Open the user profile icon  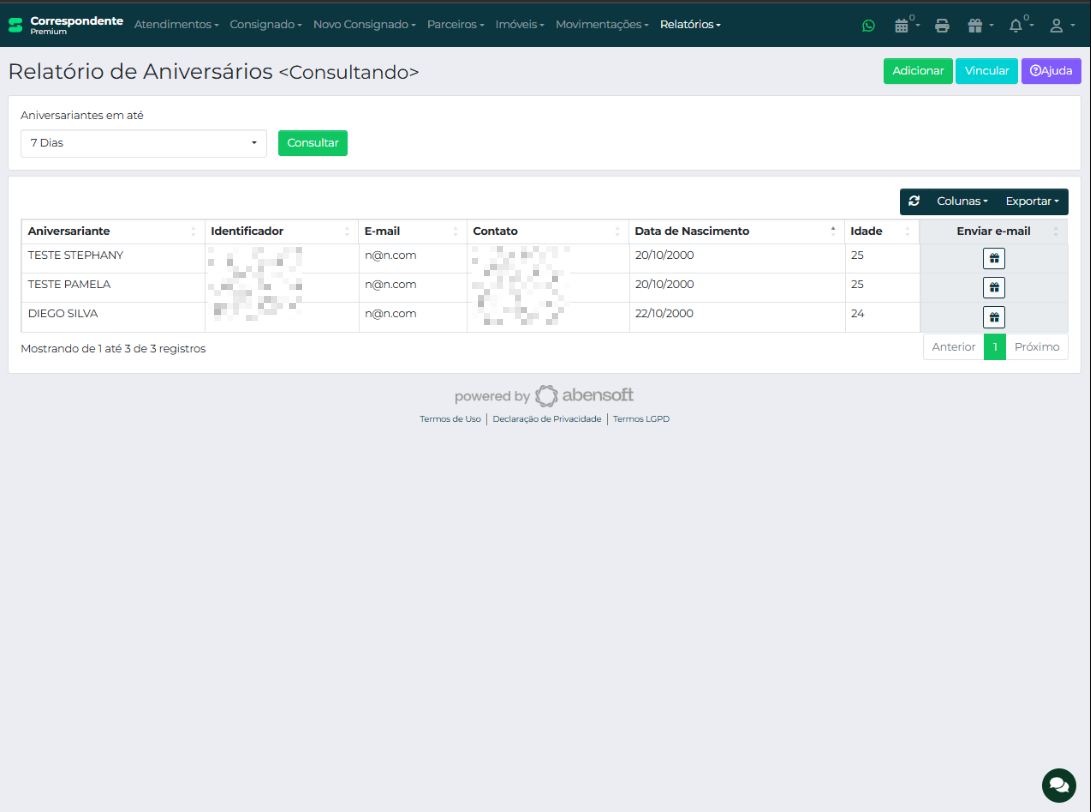pyautogui.click(x=1056, y=25)
